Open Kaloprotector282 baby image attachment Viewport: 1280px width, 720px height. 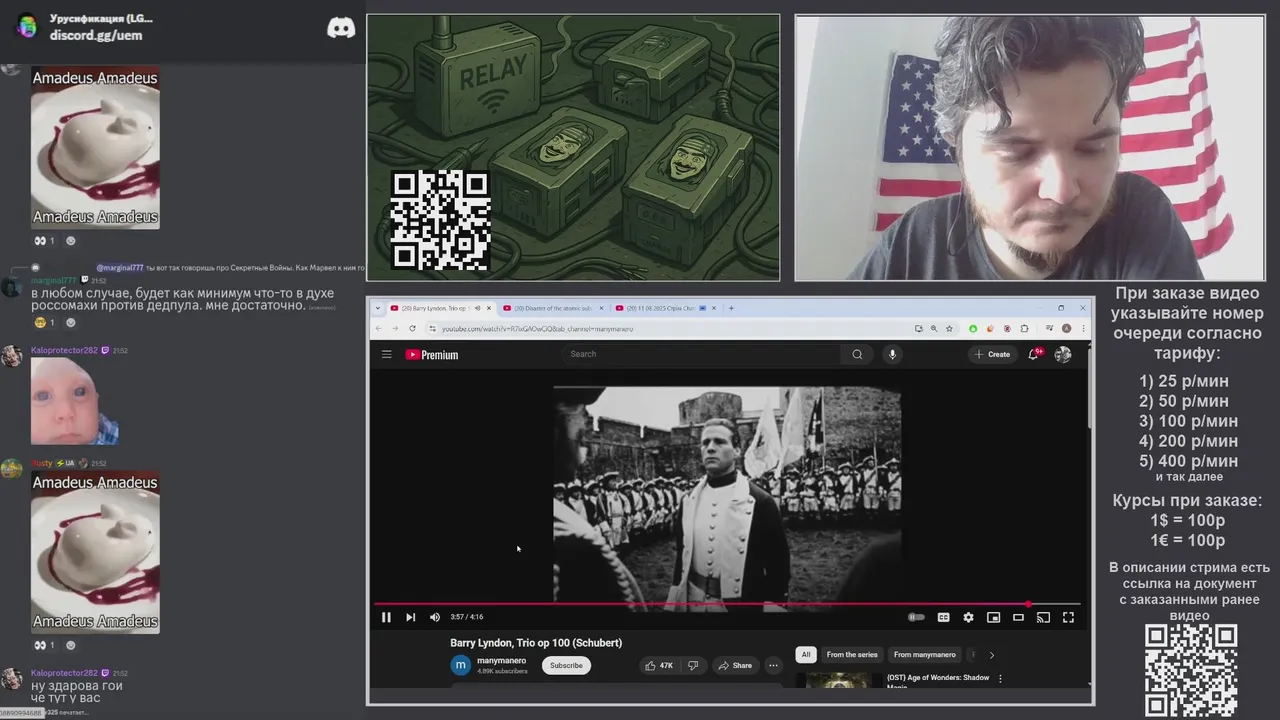point(75,401)
